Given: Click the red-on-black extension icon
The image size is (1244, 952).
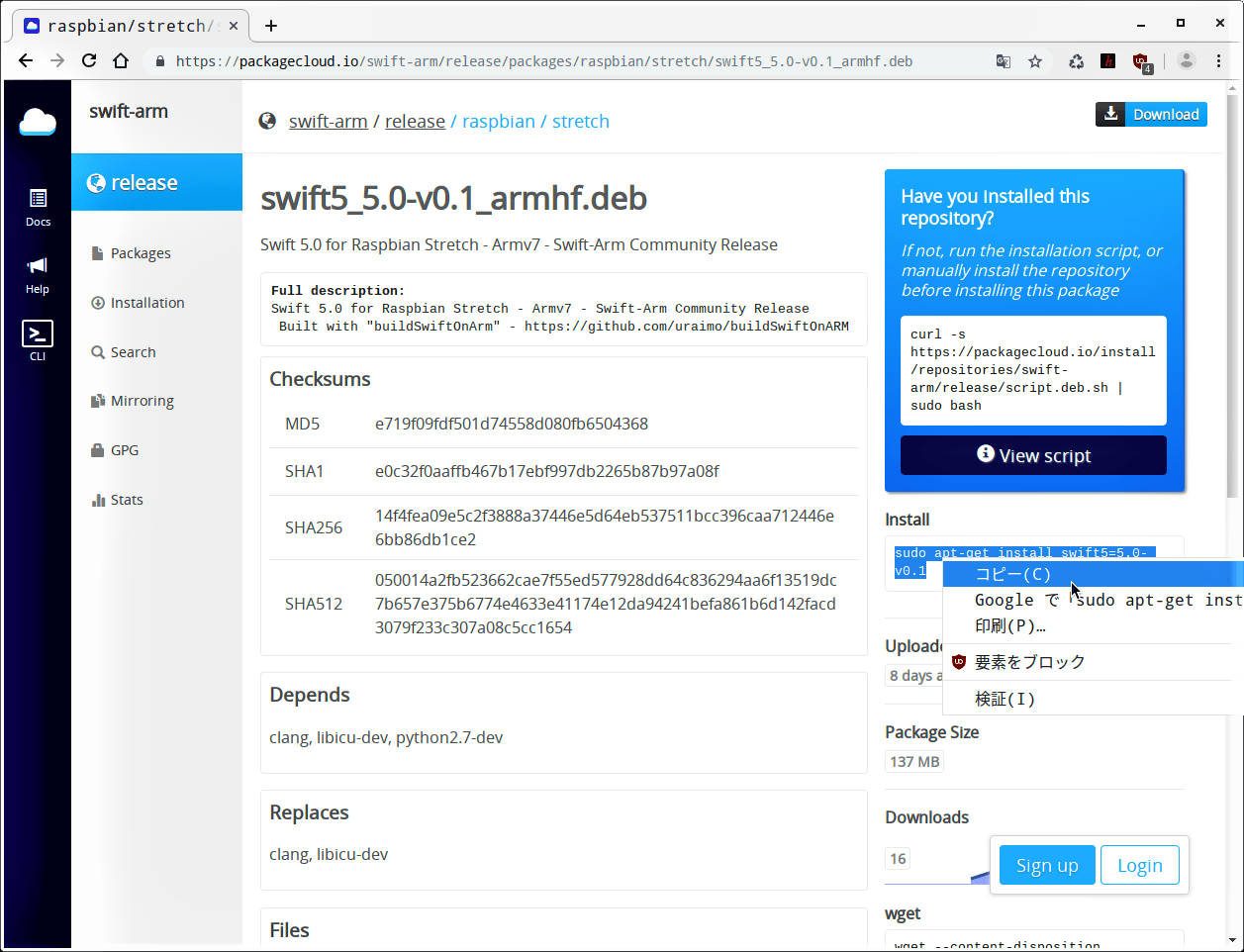Looking at the screenshot, I should [1108, 61].
